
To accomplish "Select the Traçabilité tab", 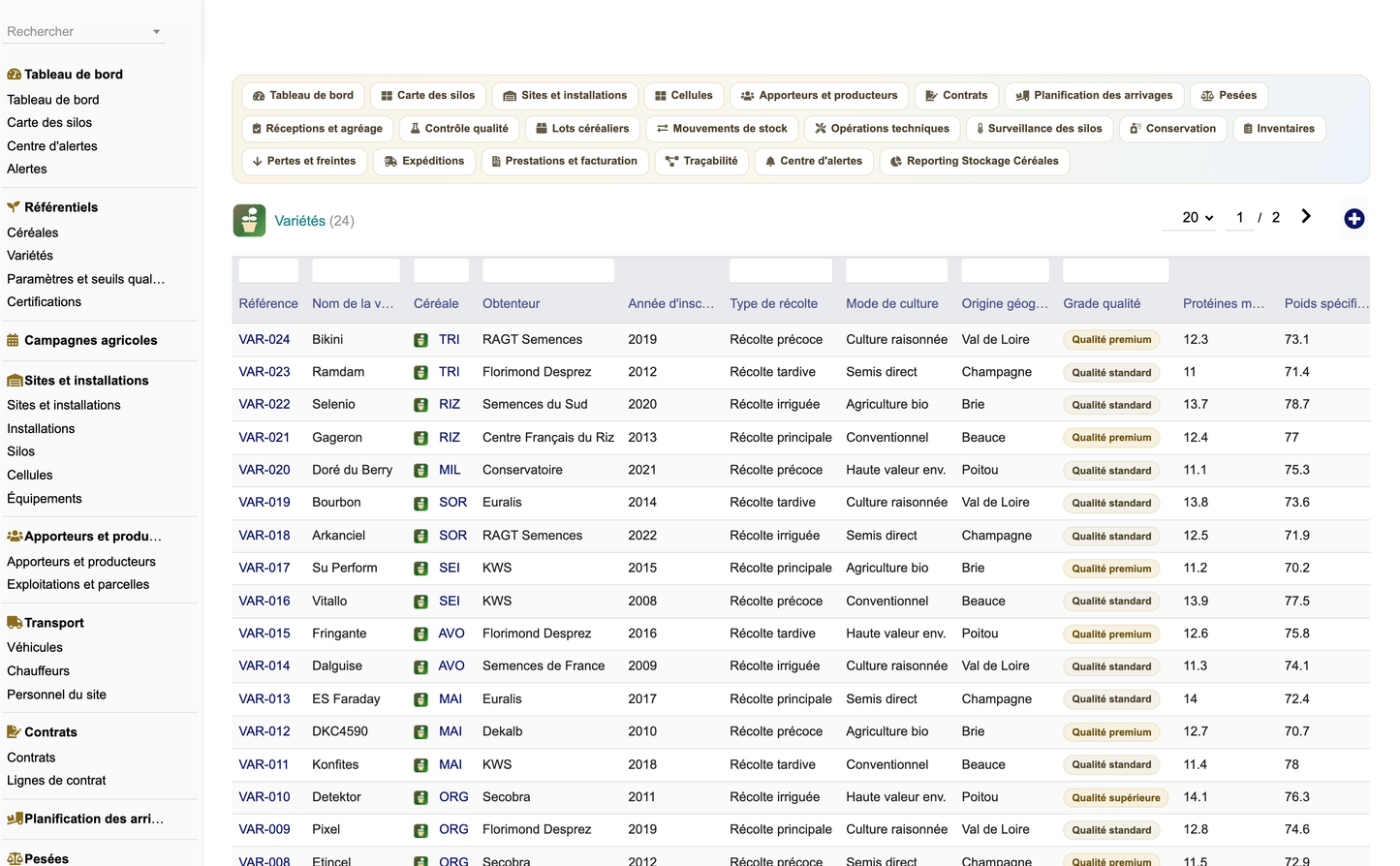I will [x=702, y=162].
